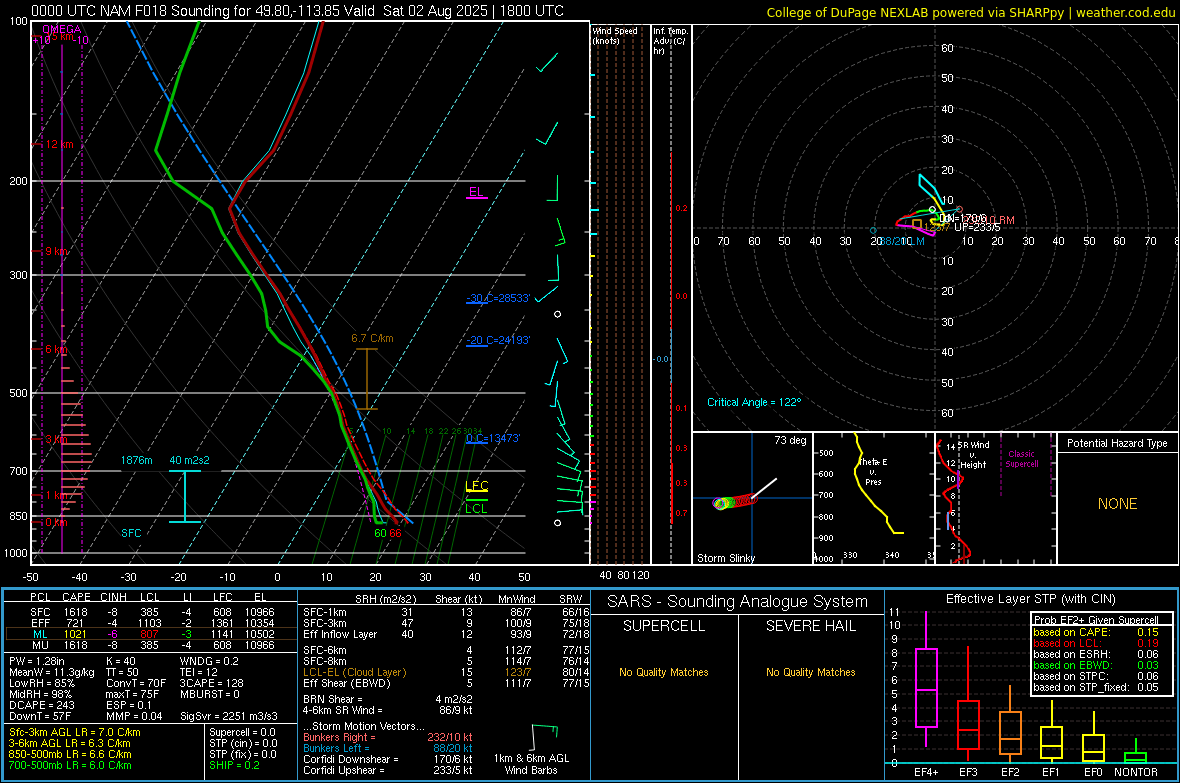Image resolution: width=1180 pixels, height=783 pixels.
Task: Click No Quality Matches under SUPERCELL
Action: click(x=664, y=672)
